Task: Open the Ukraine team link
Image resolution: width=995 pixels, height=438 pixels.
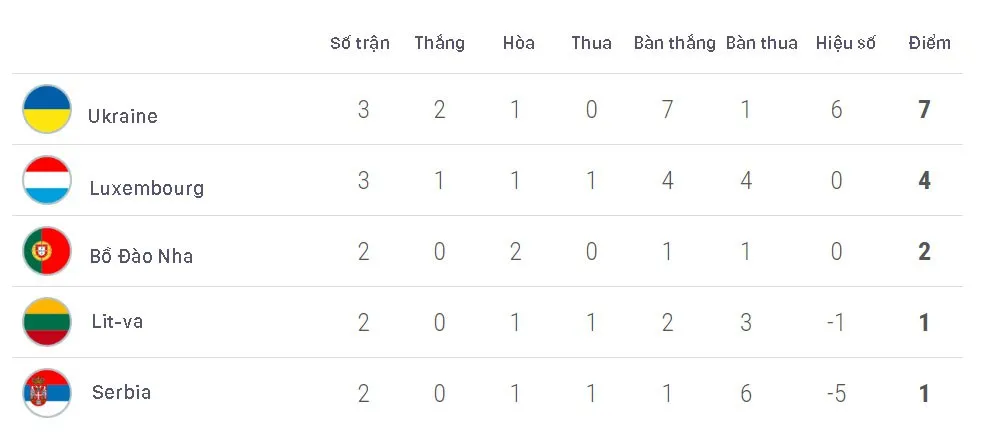Action: (122, 116)
